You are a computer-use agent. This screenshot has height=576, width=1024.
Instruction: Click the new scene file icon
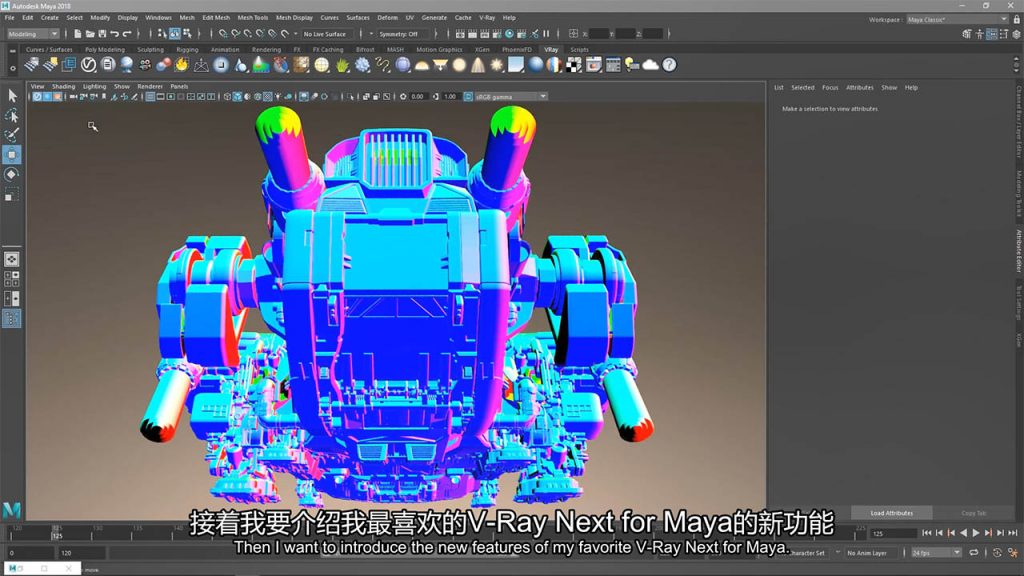point(78,34)
